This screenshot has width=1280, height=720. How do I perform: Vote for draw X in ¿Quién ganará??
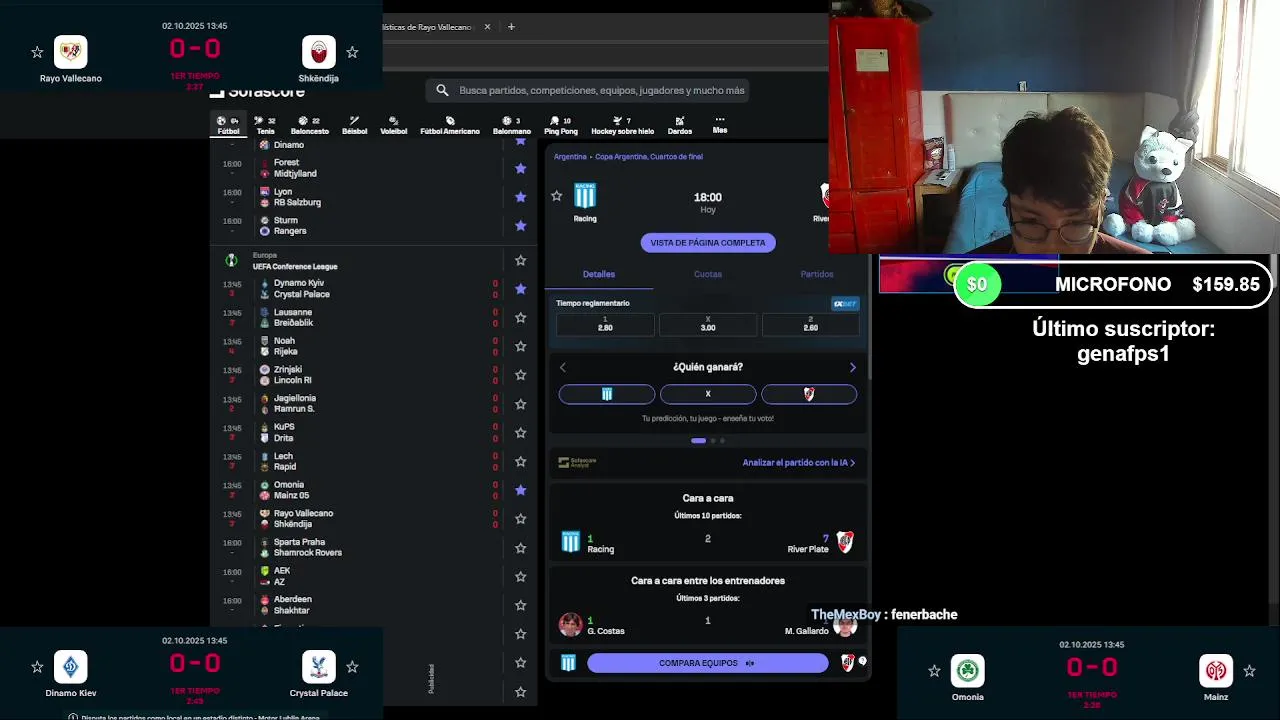tap(708, 394)
